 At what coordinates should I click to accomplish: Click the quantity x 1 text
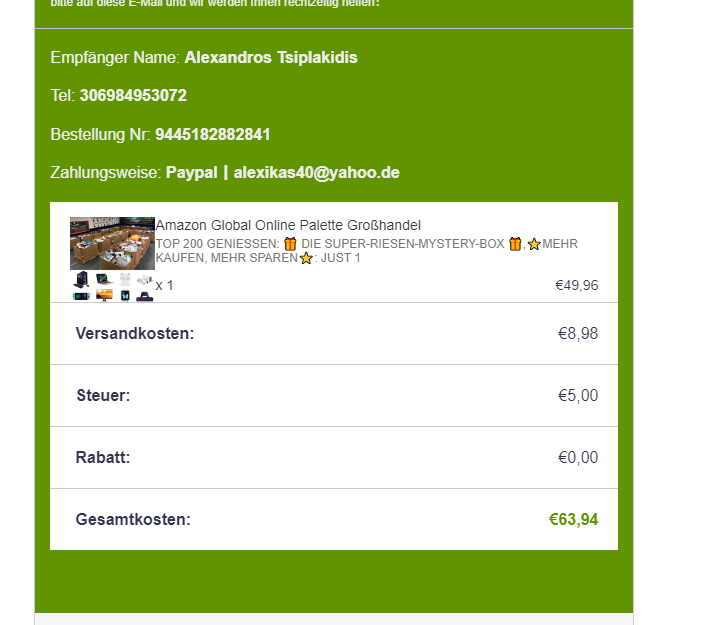pyautogui.click(x=165, y=285)
